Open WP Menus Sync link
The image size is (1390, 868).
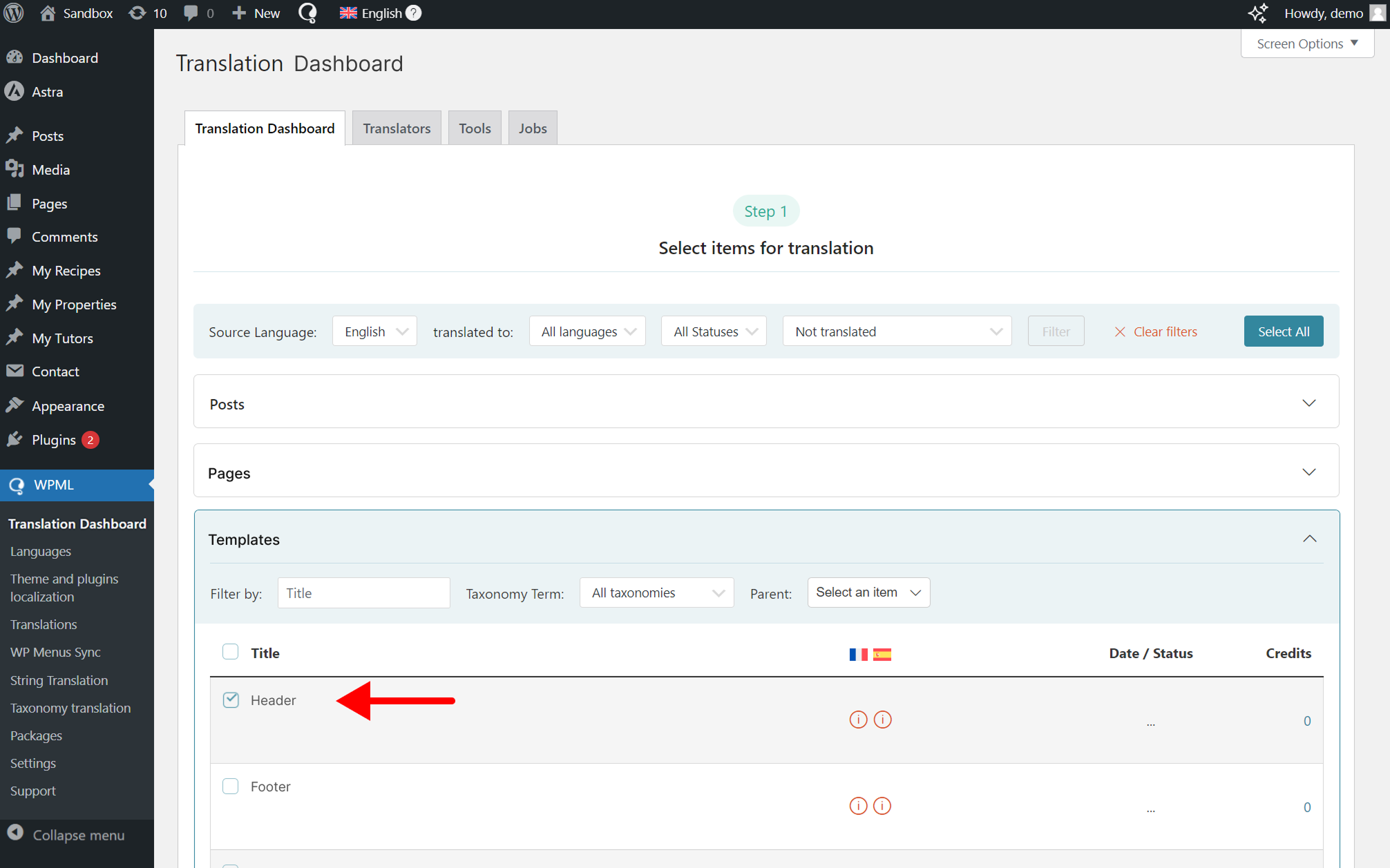[55, 652]
